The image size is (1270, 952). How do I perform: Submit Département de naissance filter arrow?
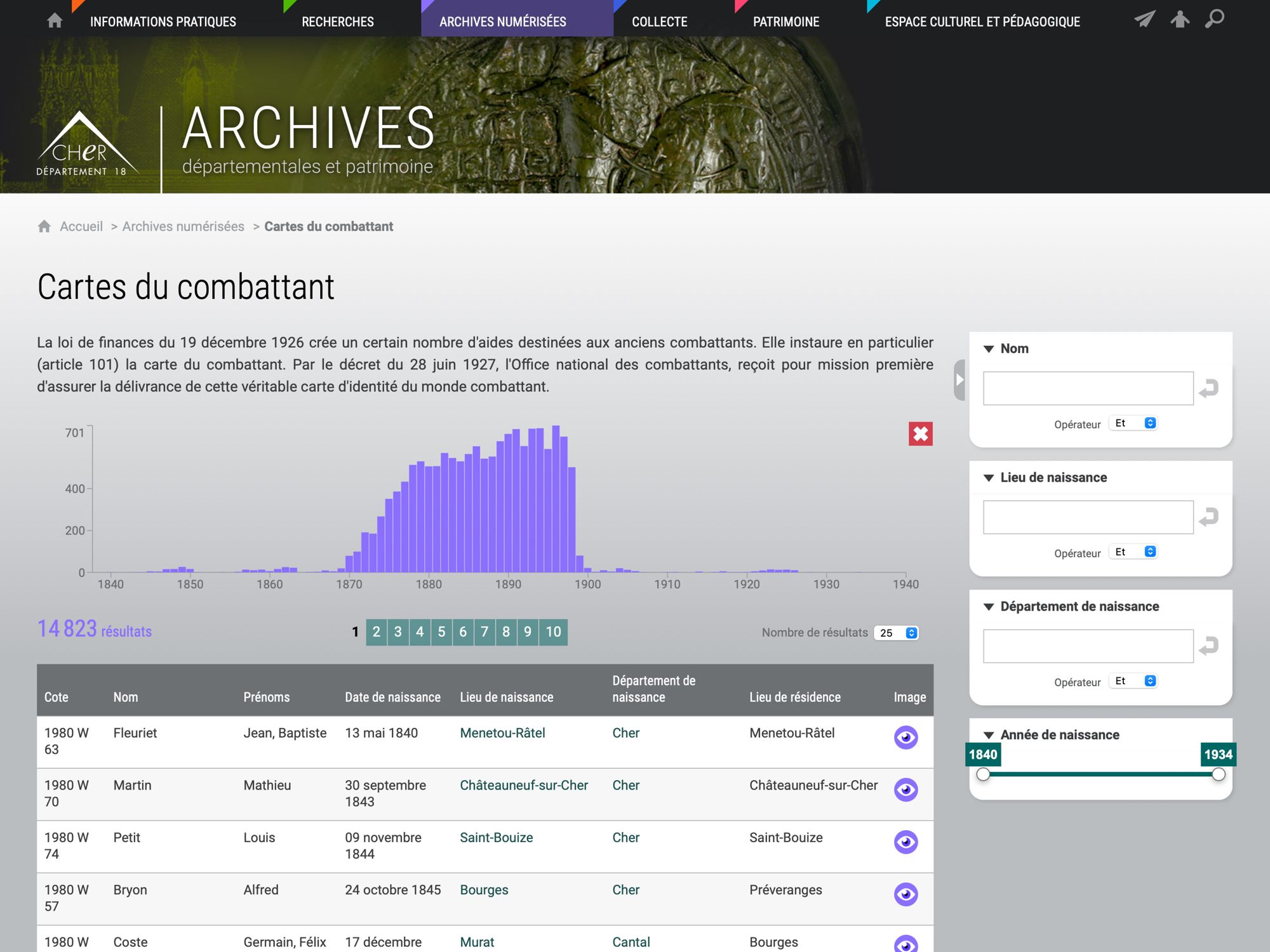(x=1208, y=646)
